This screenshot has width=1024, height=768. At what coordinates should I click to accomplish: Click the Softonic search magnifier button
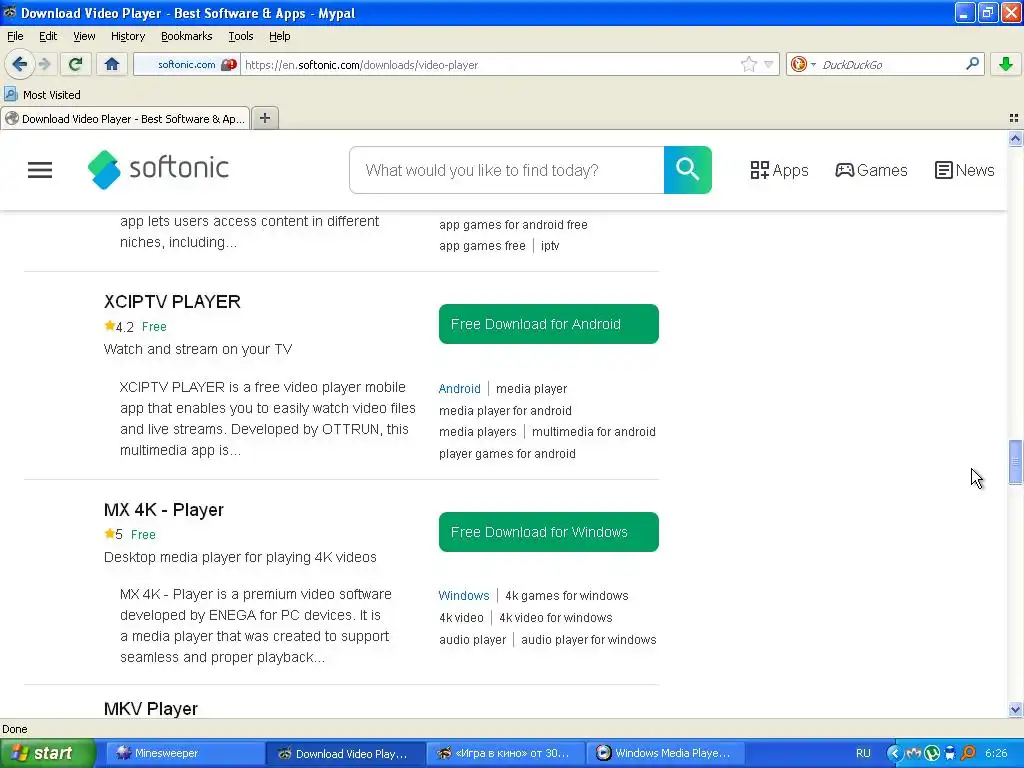pyautogui.click(x=688, y=170)
